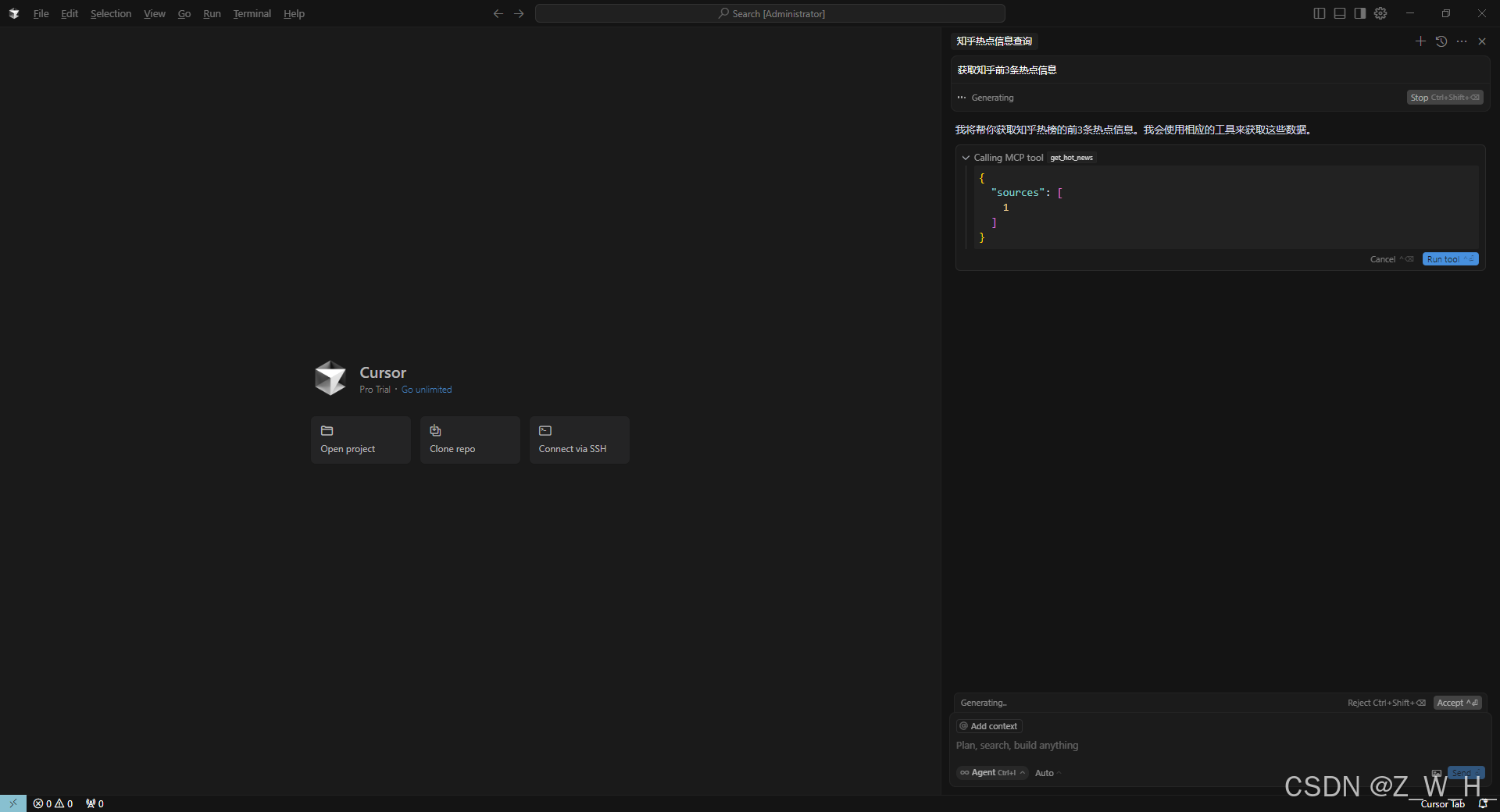Viewport: 1500px width, 812px height.
Task: Select the chat title 知乎热点信息查询
Action: click(x=995, y=41)
